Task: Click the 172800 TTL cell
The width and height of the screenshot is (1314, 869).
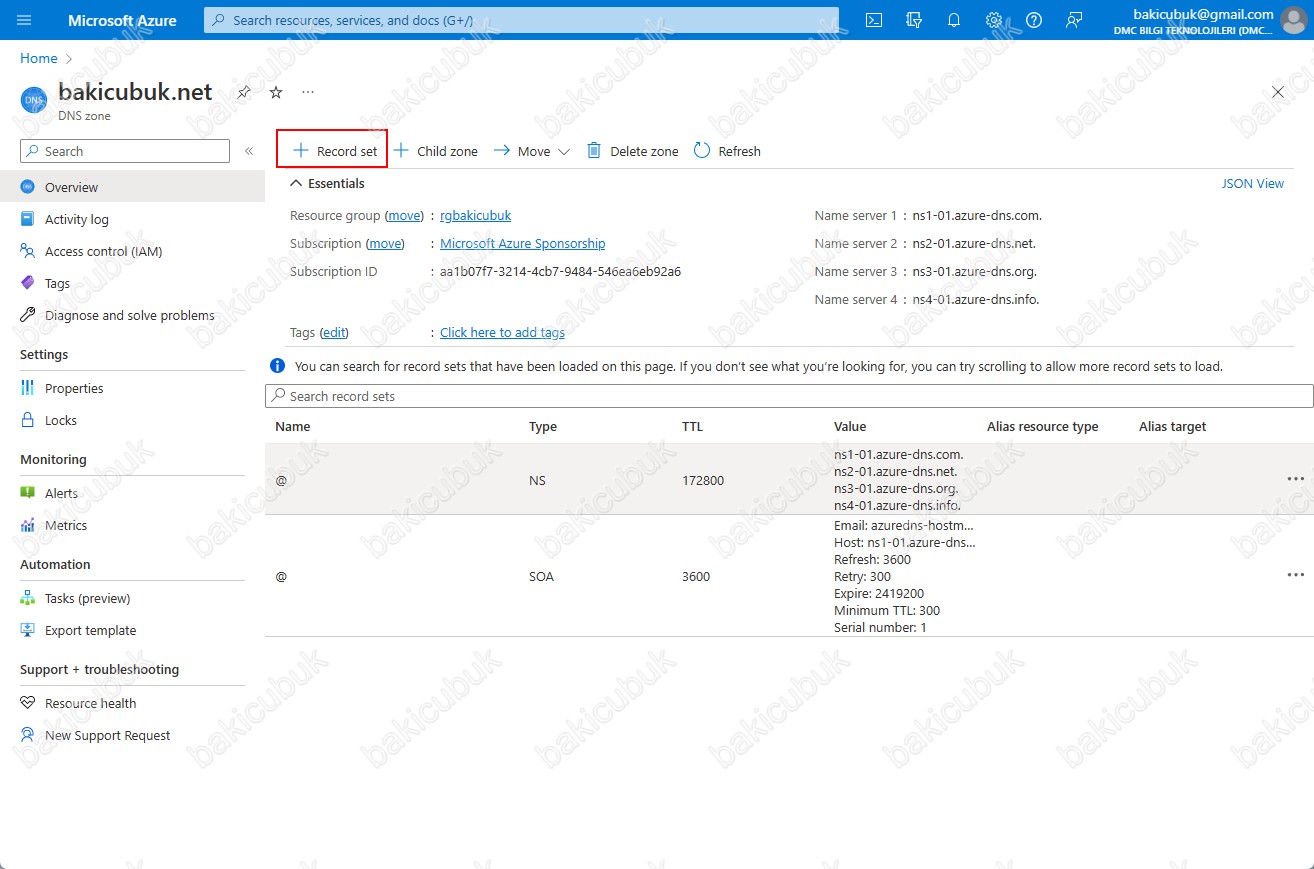Action: pyautogui.click(x=702, y=480)
